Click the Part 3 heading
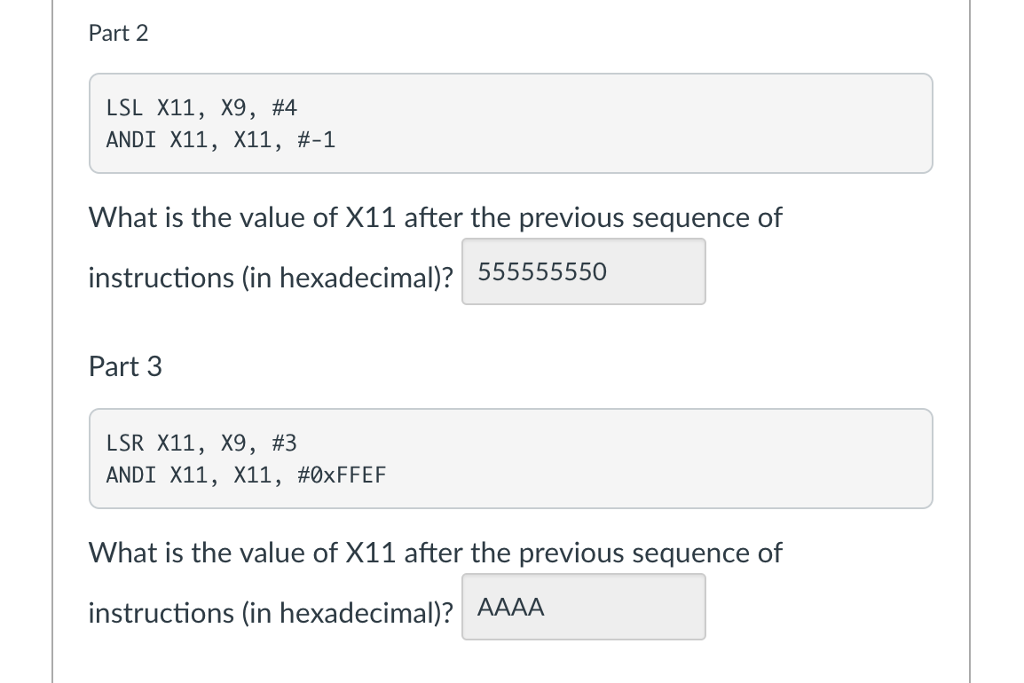 tap(125, 366)
